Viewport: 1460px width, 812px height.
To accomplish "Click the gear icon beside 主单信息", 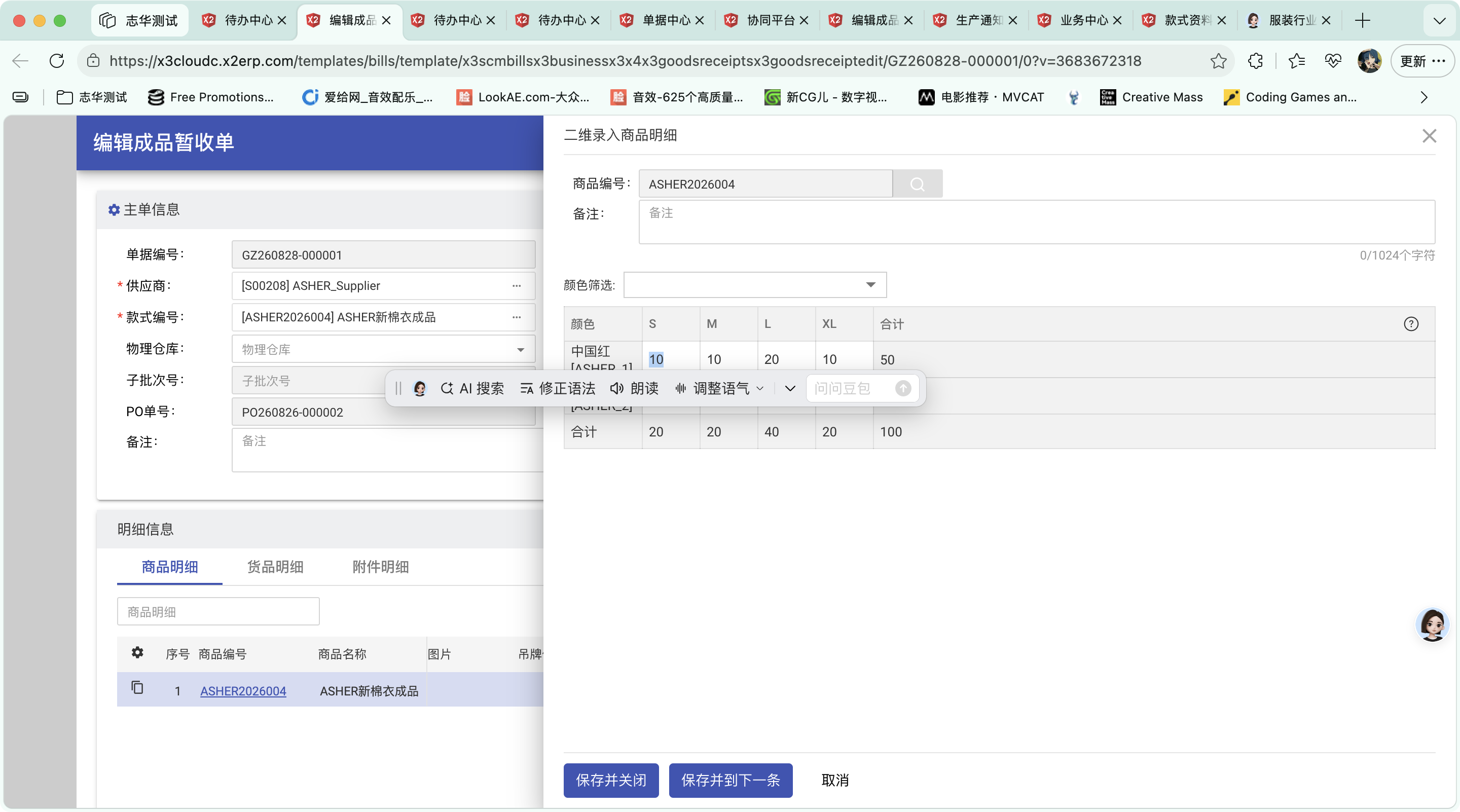I will pyautogui.click(x=114, y=210).
